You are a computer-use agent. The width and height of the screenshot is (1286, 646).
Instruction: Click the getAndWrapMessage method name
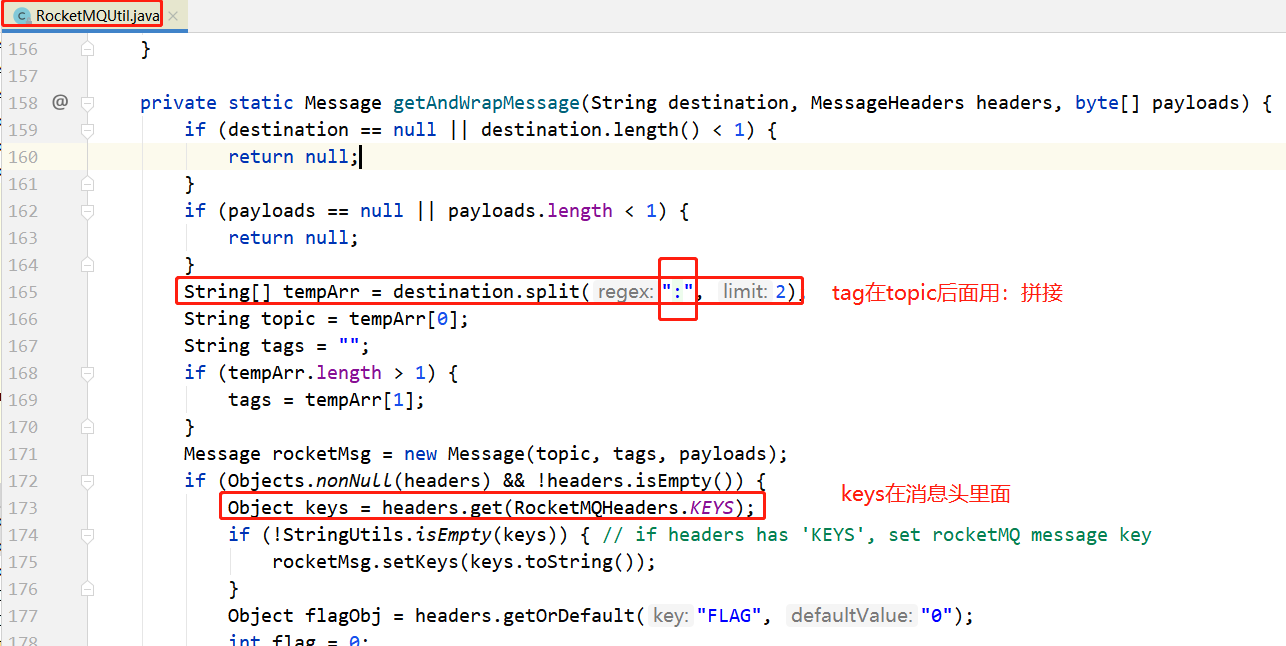tap(486, 103)
